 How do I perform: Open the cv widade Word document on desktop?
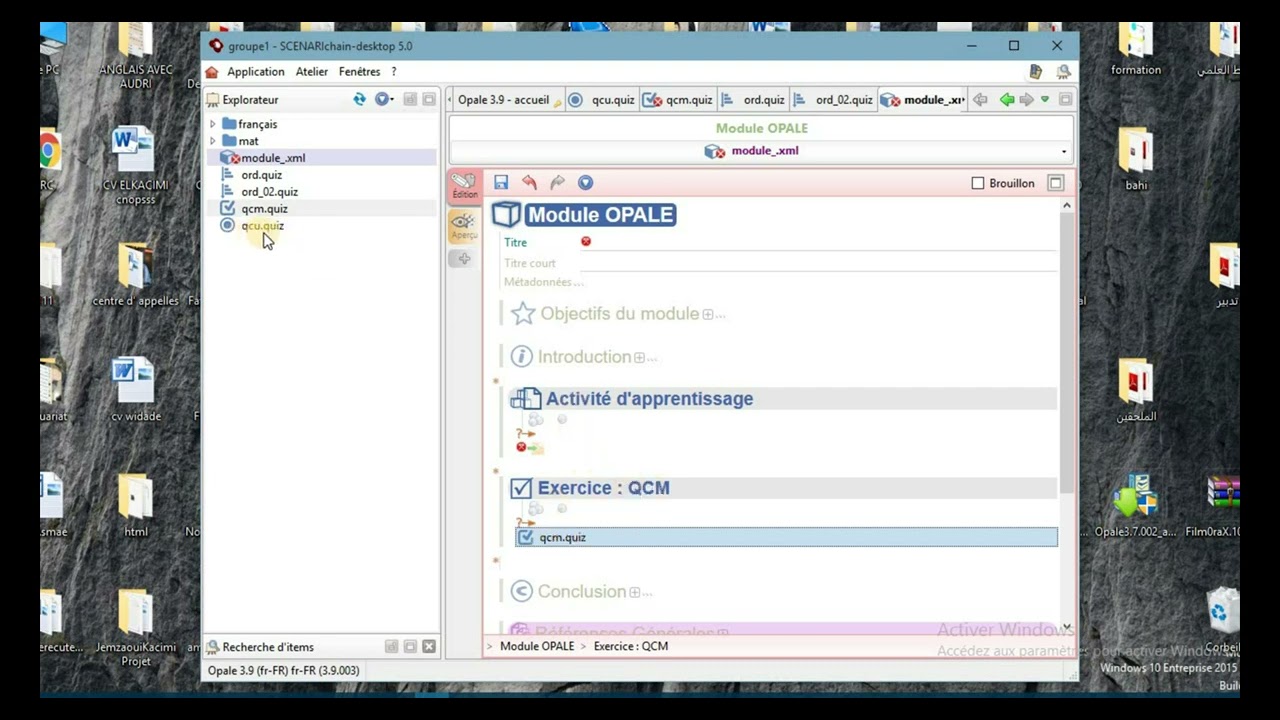pos(135,390)
